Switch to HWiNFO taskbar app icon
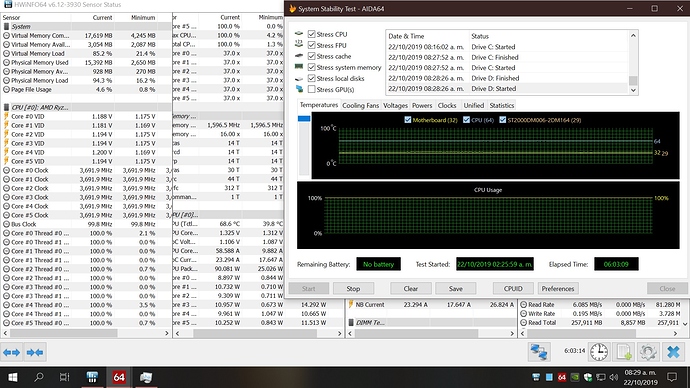Image resolution: width=690 pixels, height=388 pixels. 92,377
